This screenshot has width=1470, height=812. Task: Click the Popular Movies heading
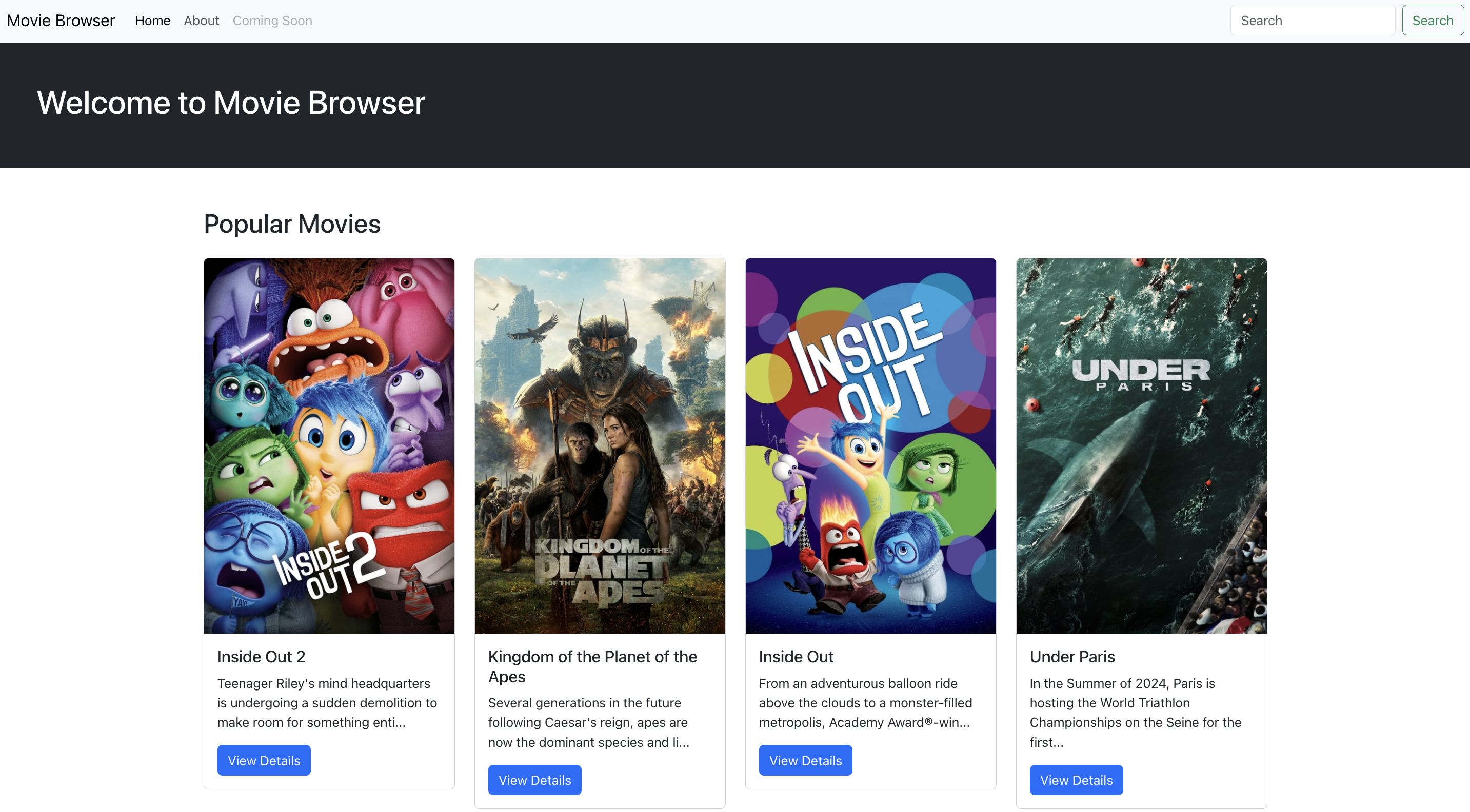292,224
